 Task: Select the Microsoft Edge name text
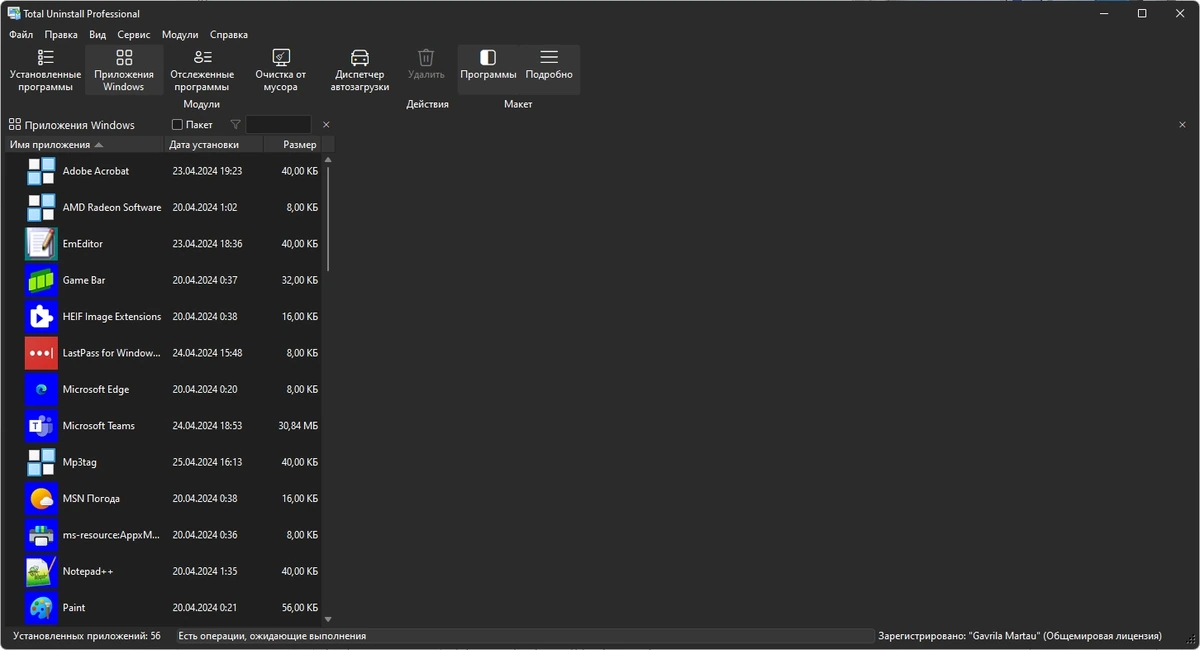(x=96, y=389)
